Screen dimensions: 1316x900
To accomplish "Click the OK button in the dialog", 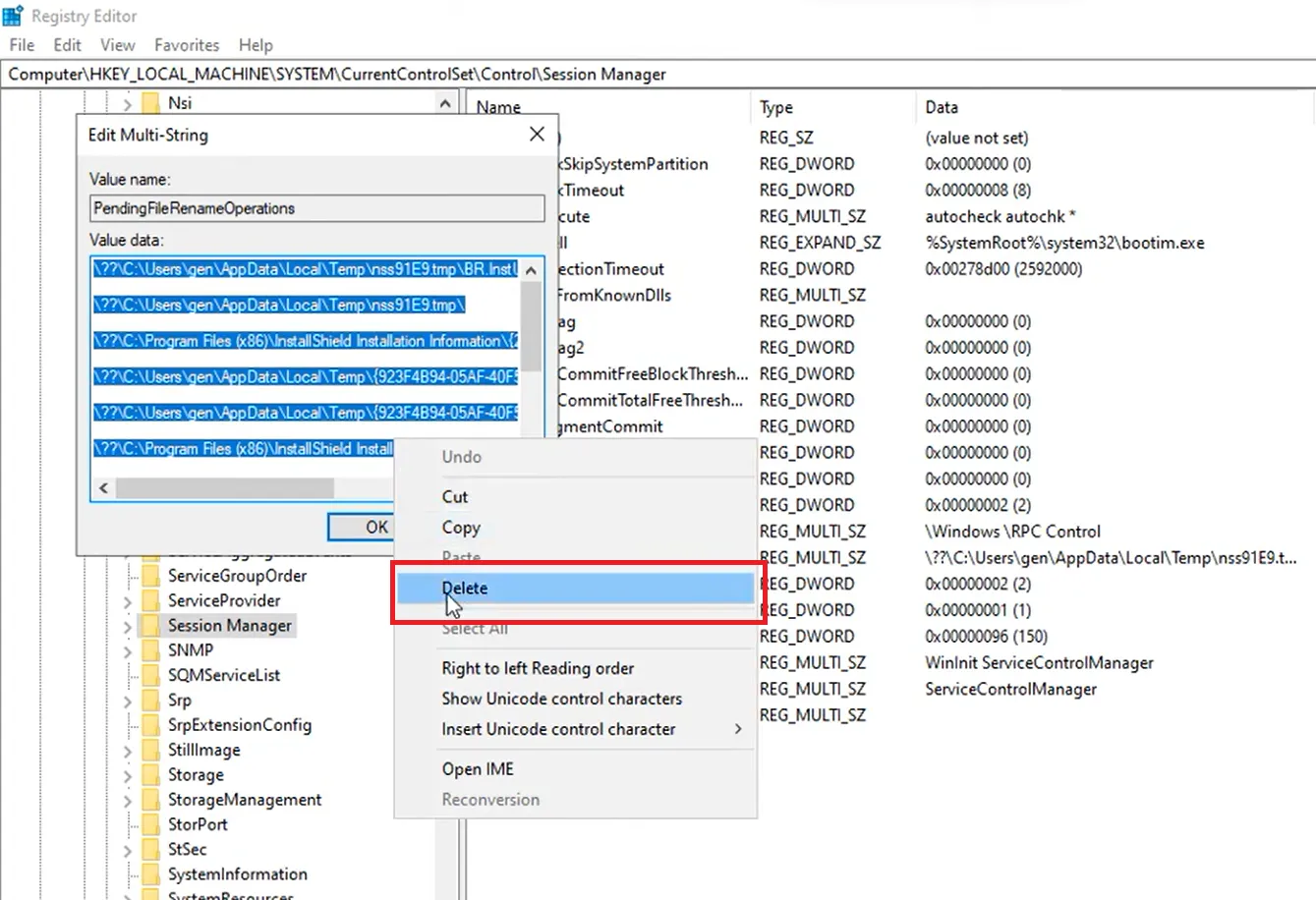I will pos(365,527).
